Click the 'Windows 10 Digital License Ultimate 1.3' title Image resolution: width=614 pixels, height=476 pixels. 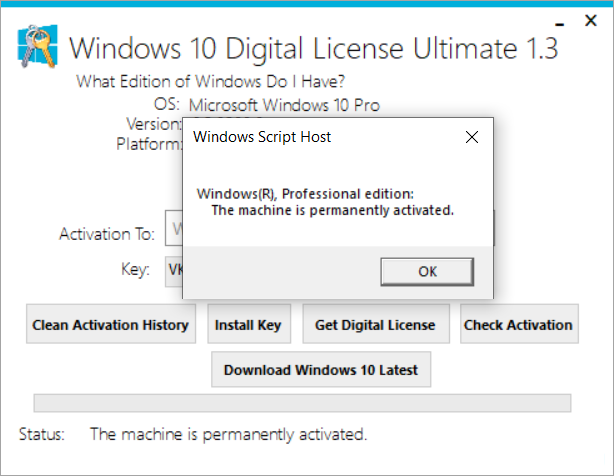[314, 49]
